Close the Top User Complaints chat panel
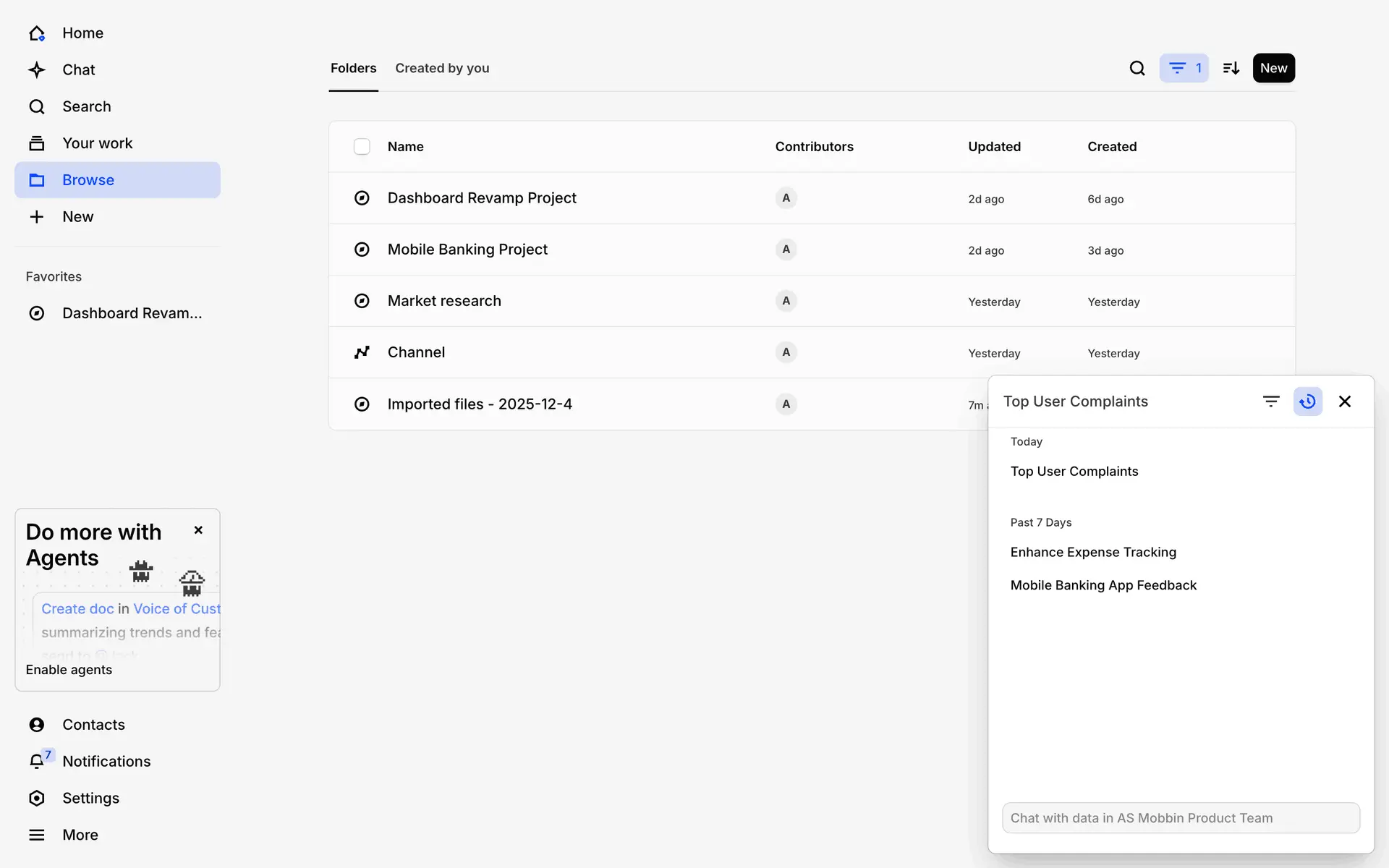This screenshot has height=868, width=1389. 1345,401
